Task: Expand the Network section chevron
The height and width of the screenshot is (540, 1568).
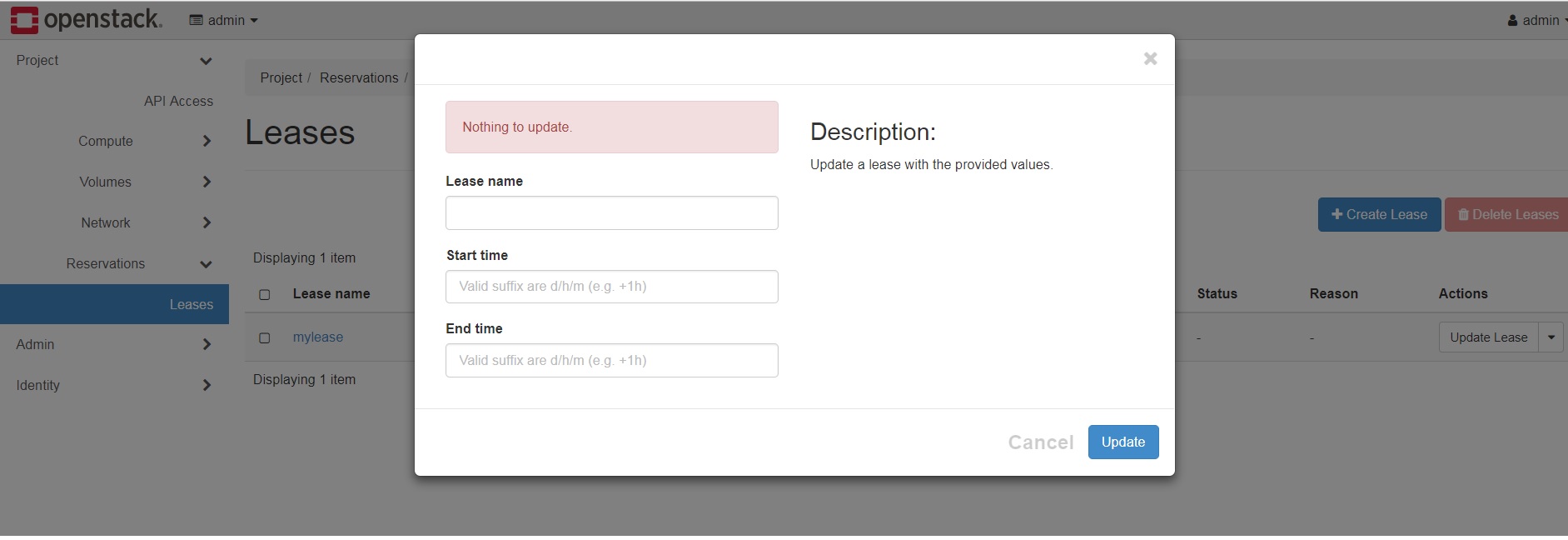Action: tap(207, 222)
